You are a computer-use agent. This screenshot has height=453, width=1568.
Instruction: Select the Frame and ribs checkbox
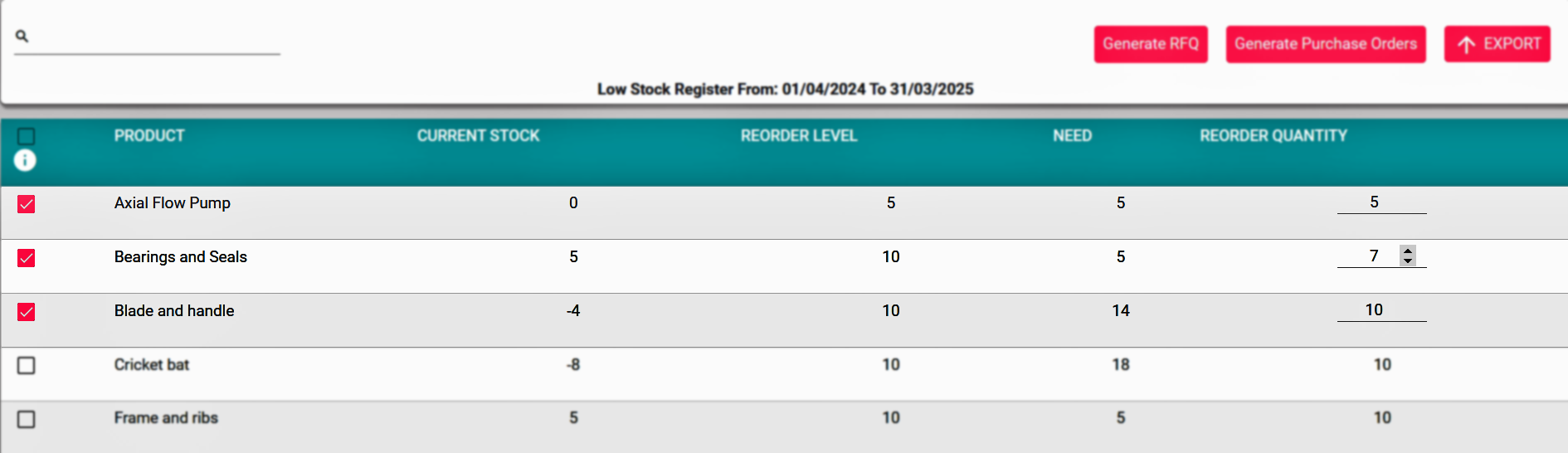tap(27, 420)
